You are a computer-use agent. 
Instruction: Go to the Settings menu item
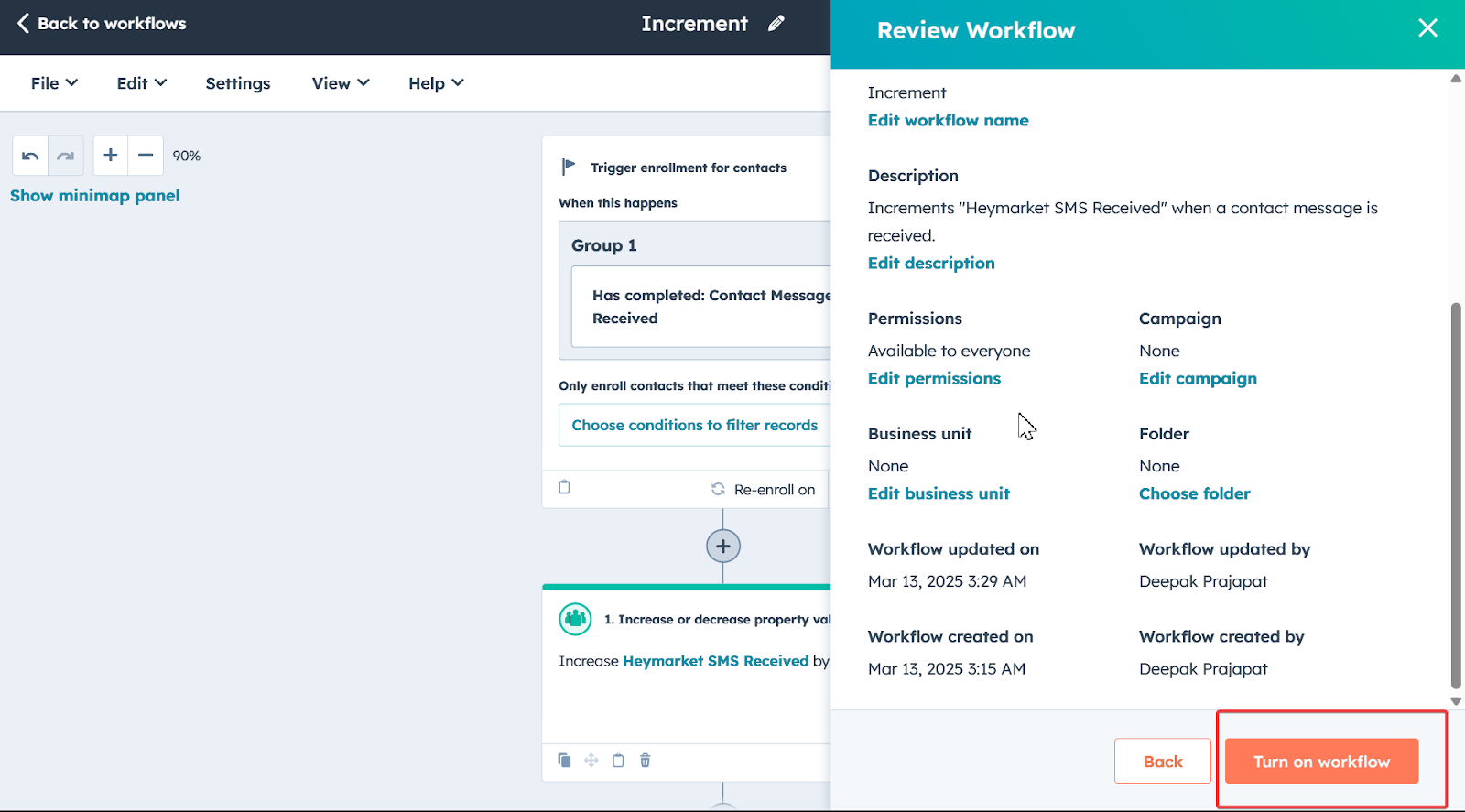pyautogui.click(x=238, y=83)
